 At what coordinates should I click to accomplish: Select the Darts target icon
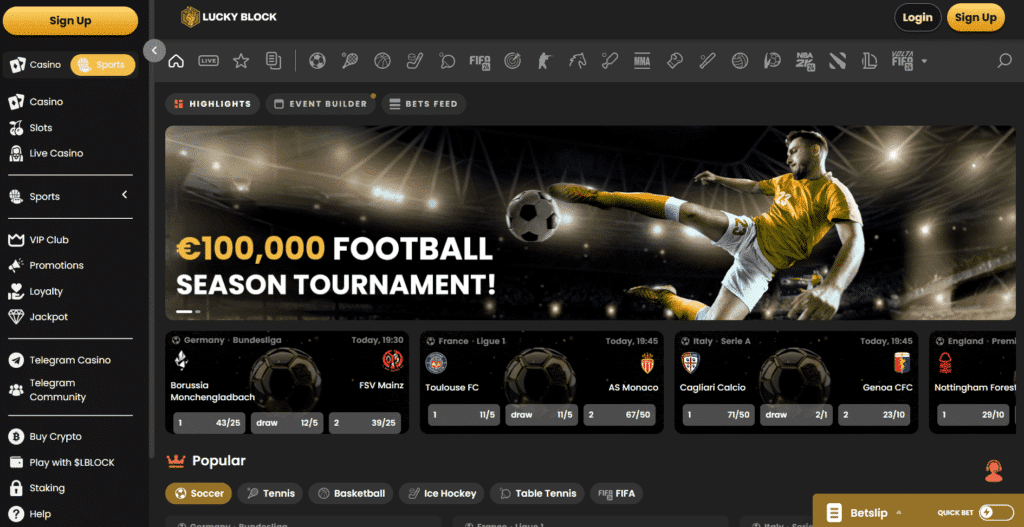(513, 61)
